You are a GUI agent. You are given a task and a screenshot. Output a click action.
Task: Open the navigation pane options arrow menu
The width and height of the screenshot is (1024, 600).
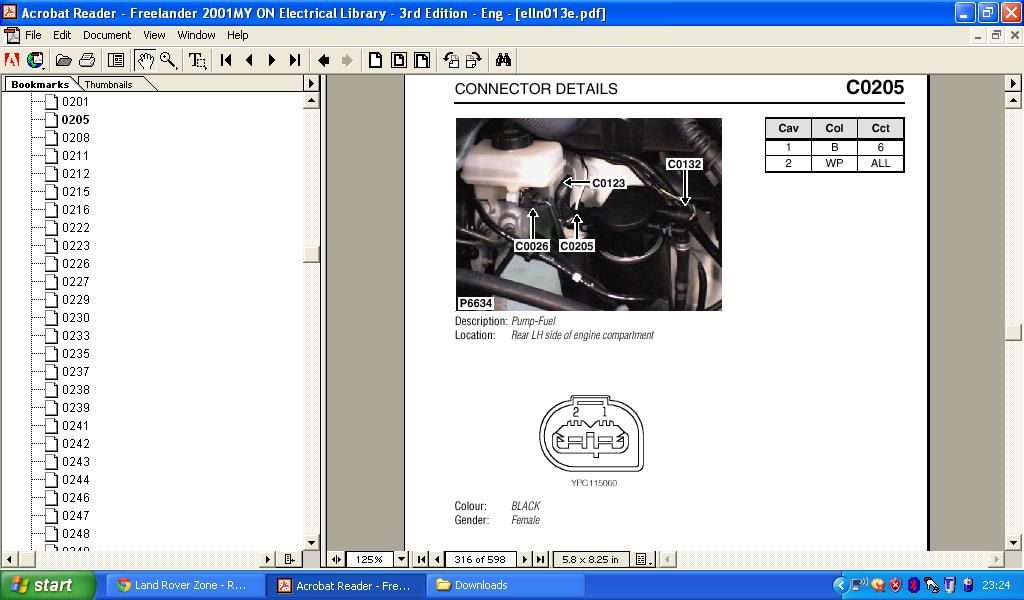tap(311, 84)
